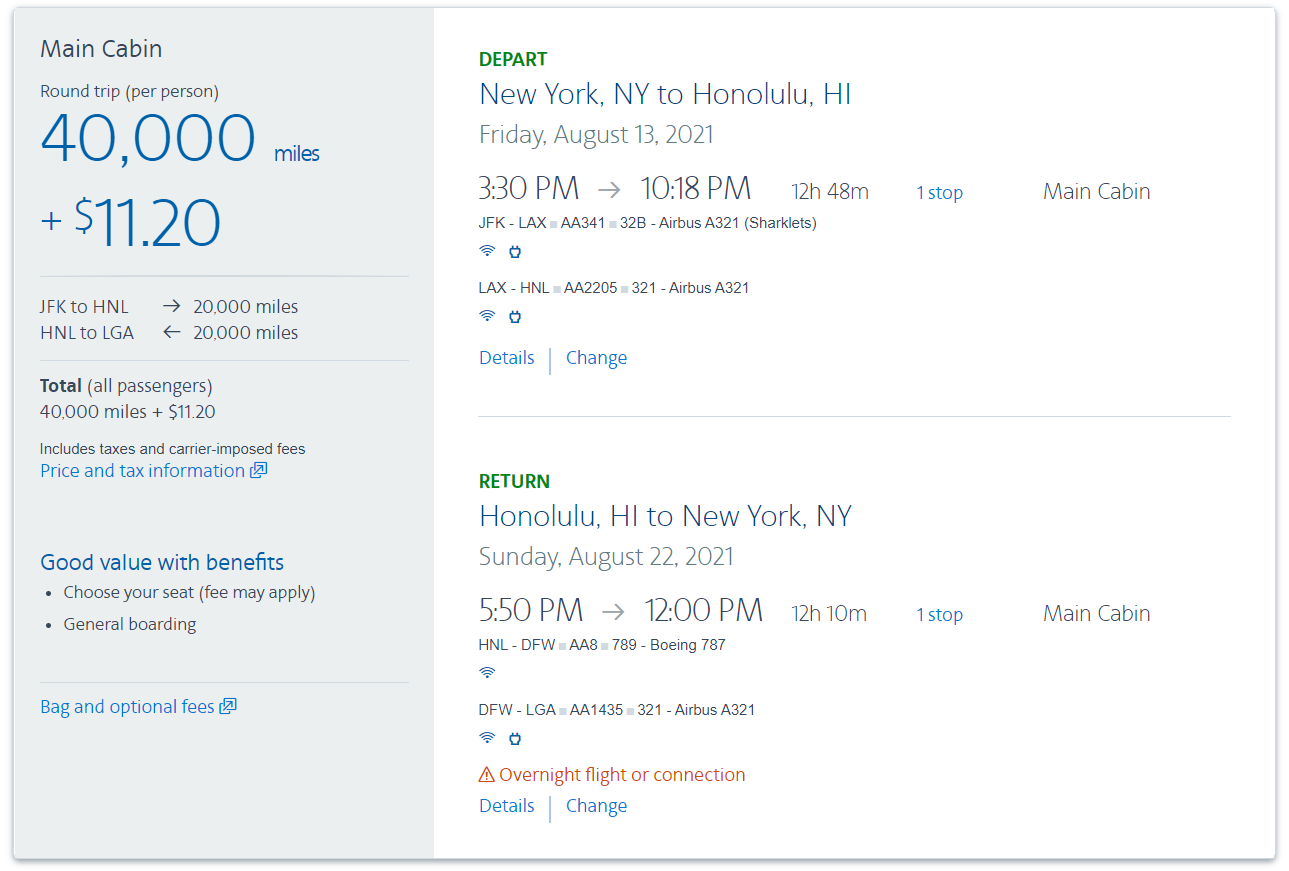
Task: Click the power outlet icon for flight AA2205
Action: point(515,316)
